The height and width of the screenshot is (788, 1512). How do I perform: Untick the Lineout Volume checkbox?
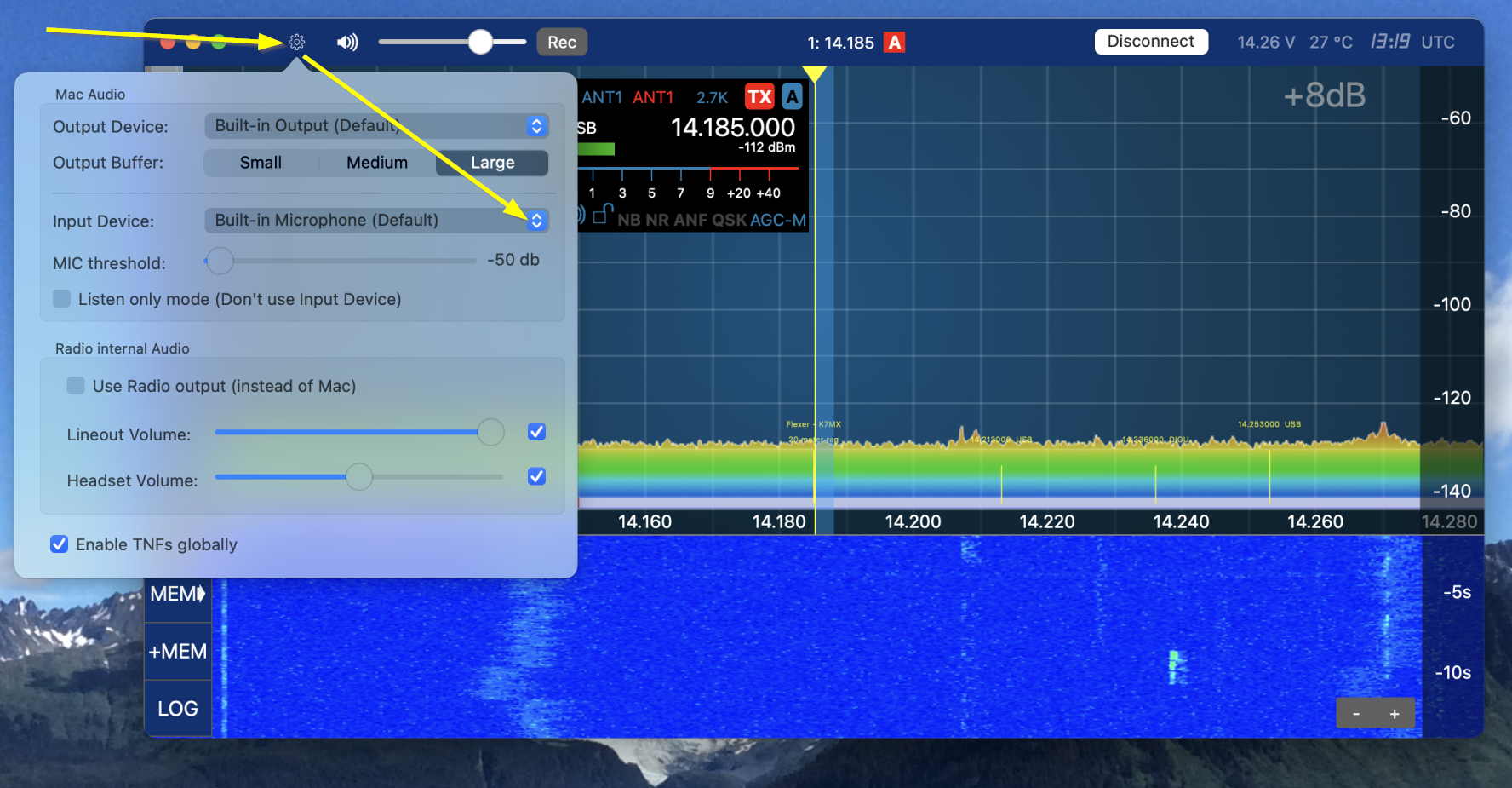point(536,432)
